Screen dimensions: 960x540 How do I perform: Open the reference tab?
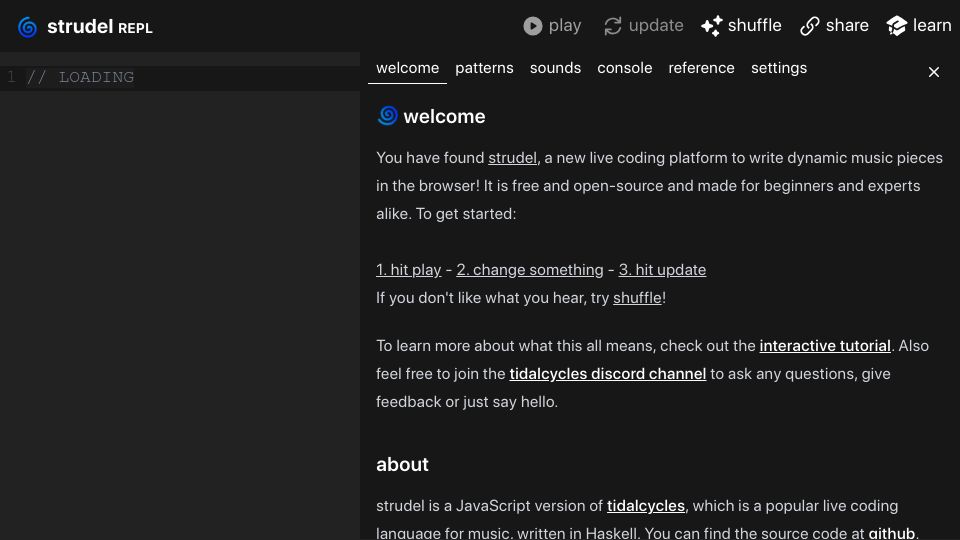pos(701,68)
